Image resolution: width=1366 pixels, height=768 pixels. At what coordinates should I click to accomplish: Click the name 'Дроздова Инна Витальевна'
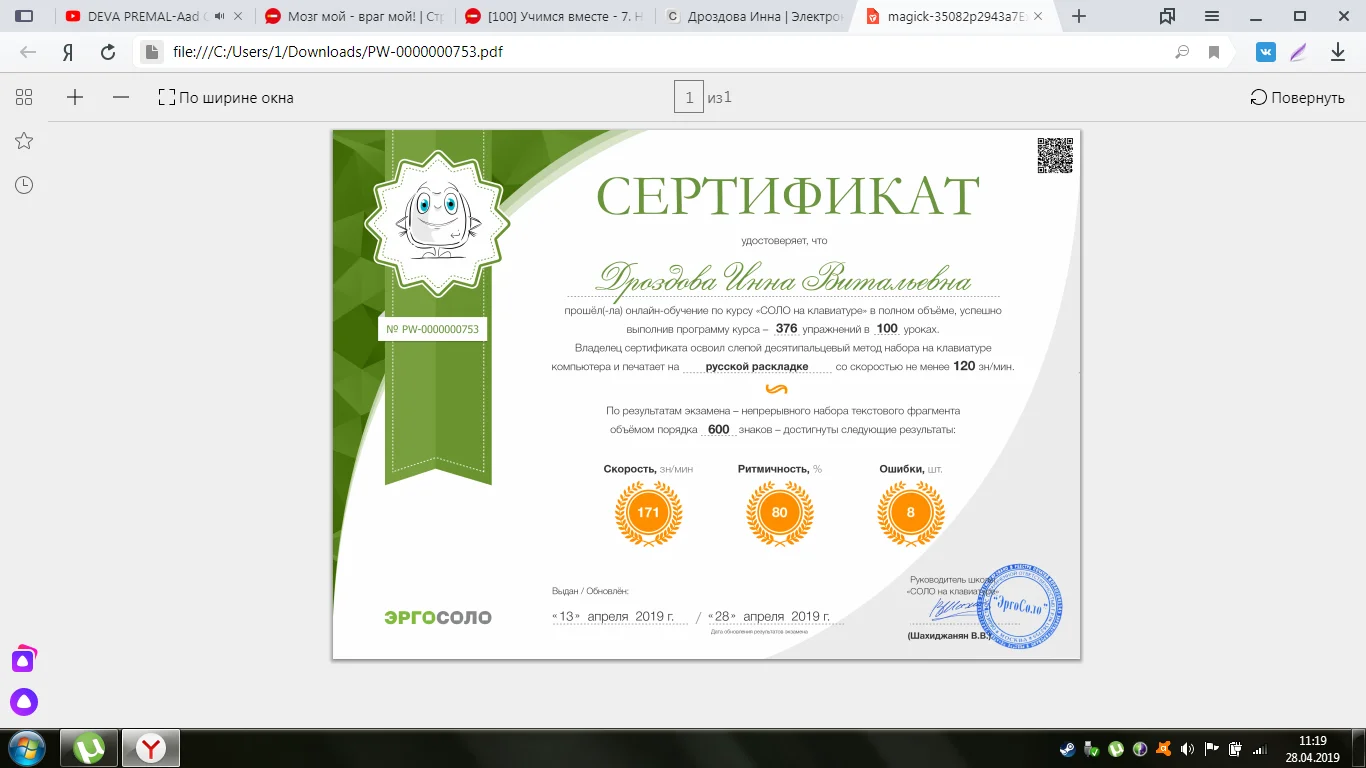[x=785, y=277]
